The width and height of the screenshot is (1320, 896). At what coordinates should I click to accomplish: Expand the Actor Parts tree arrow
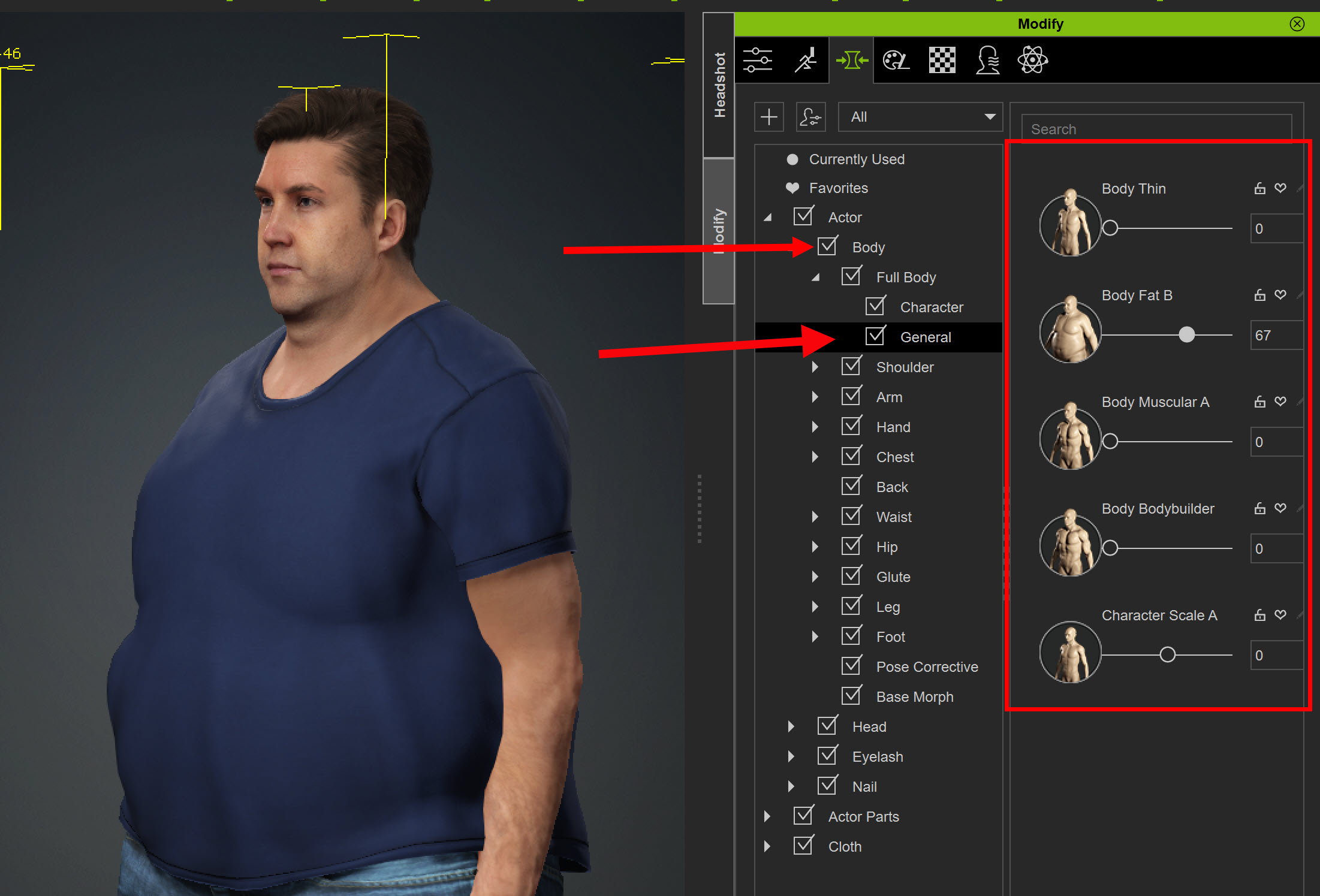767,816
